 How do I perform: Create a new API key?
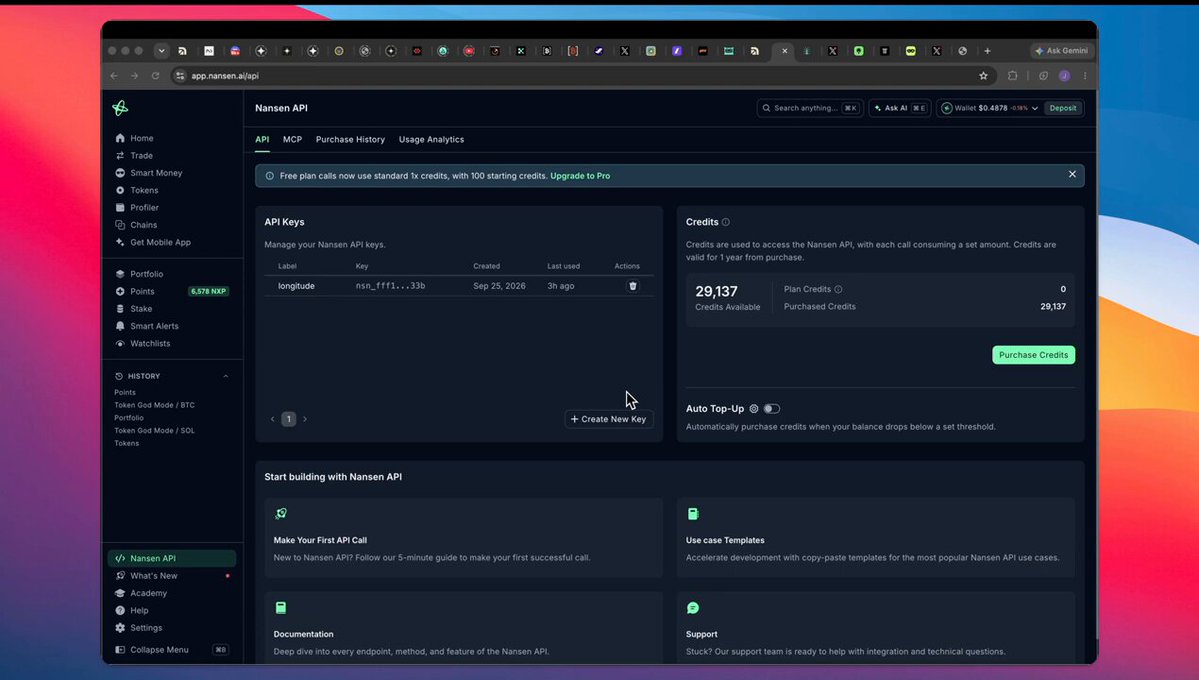(x=609, y=419)
